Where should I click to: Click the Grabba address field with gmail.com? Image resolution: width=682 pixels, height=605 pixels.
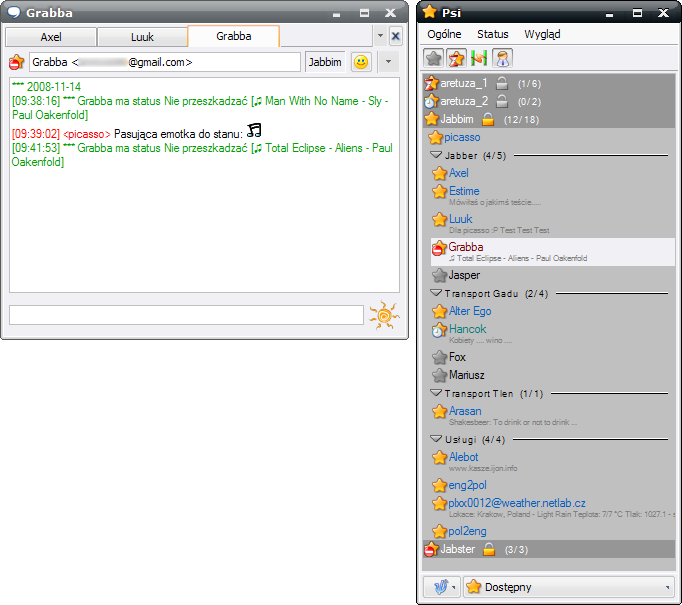(165, 62)
